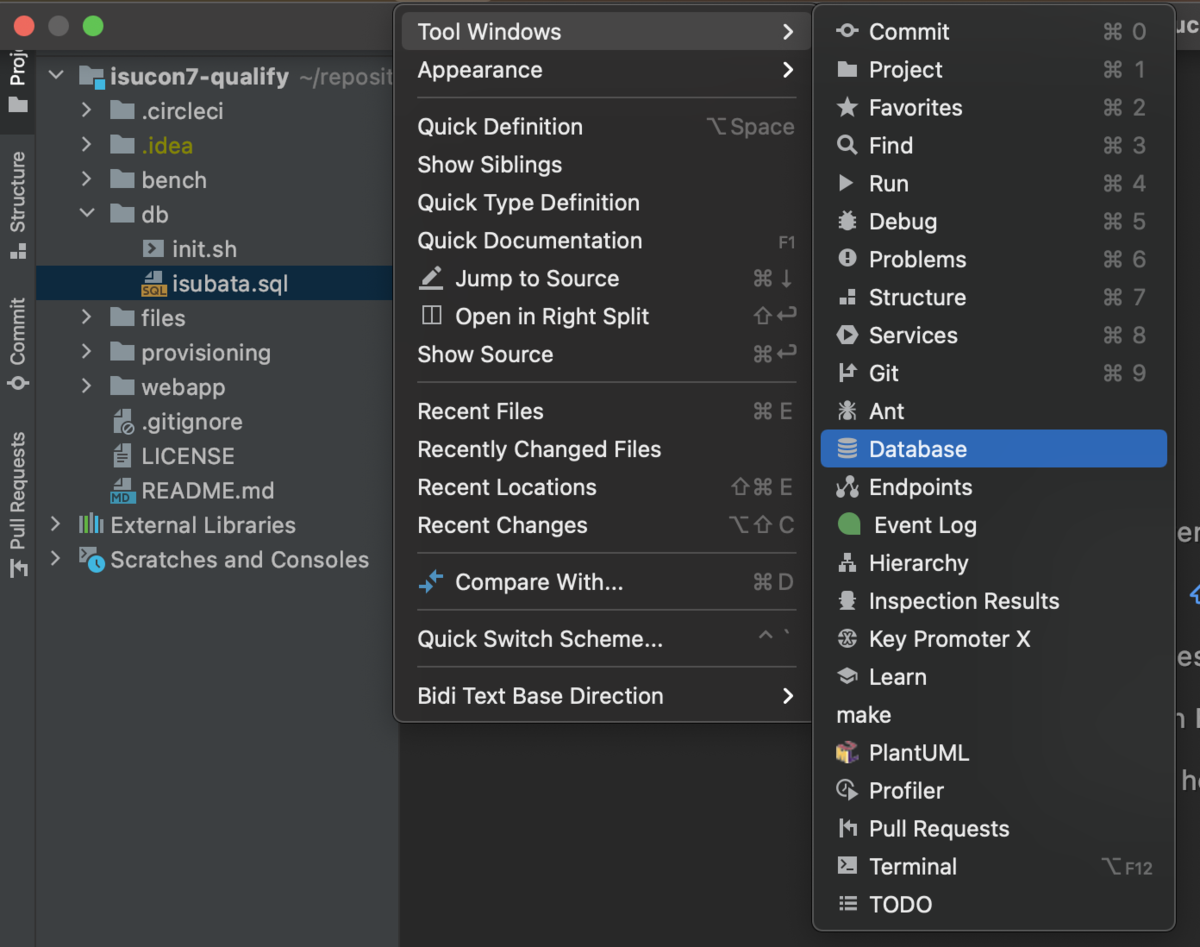Image resolution: width=1200 pixels, height=947 pixels.
Task: Click the Problems warning icon
Action: pos(847,259)
